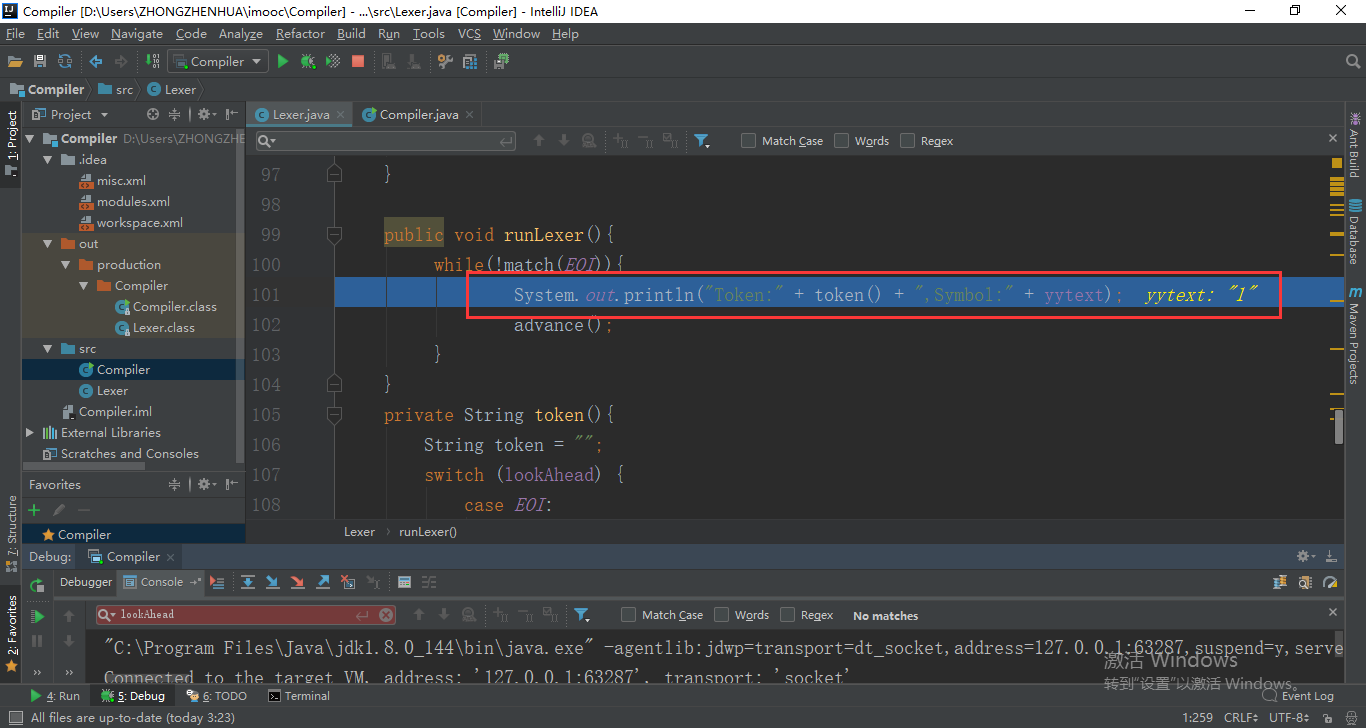Click Run with Coverage icon
Viewport: 1366px width, 728px height.
tap(333, 61)
